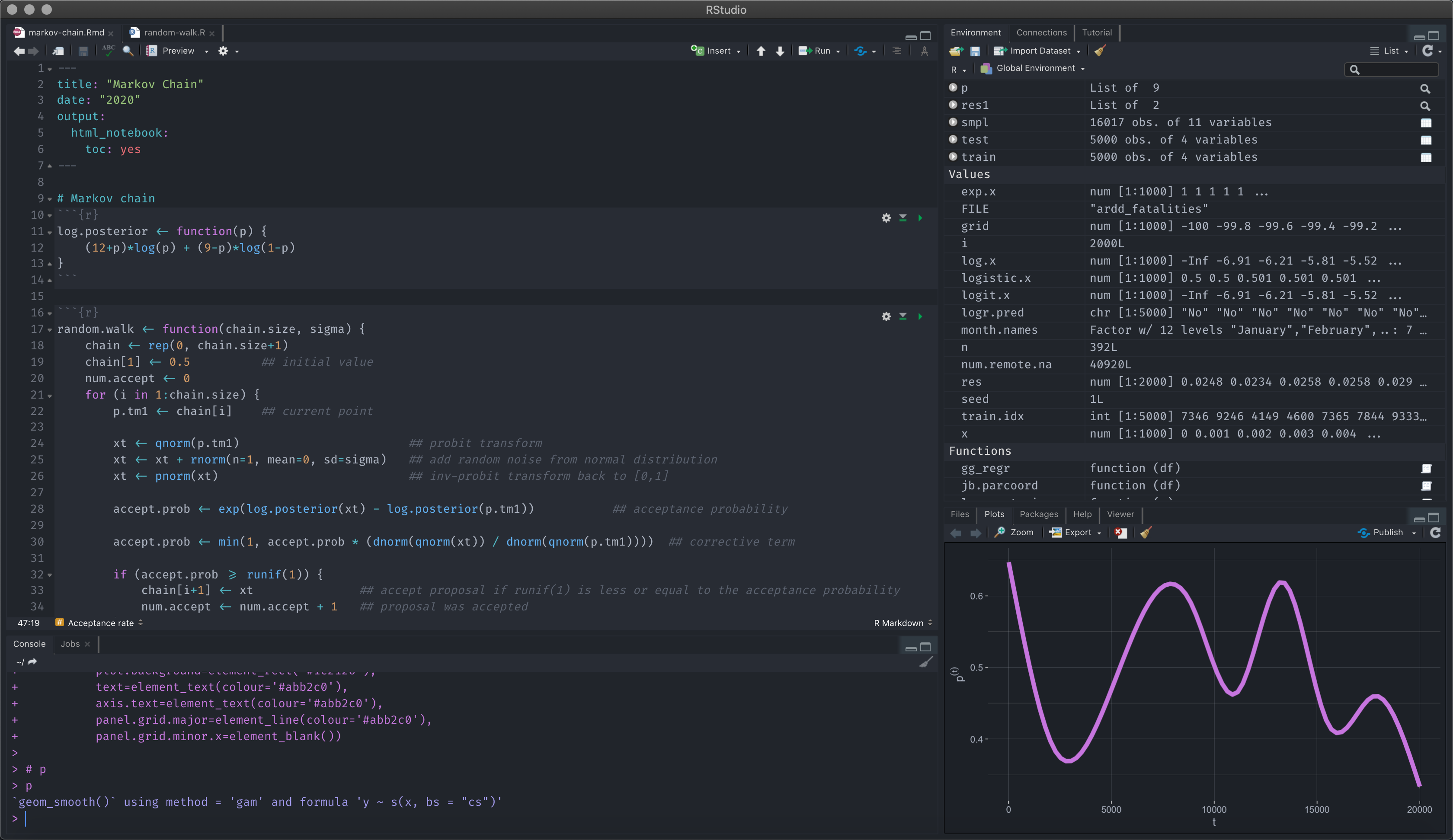
Task: Open the Global Environment dropdown
Action: point(1035,68)
